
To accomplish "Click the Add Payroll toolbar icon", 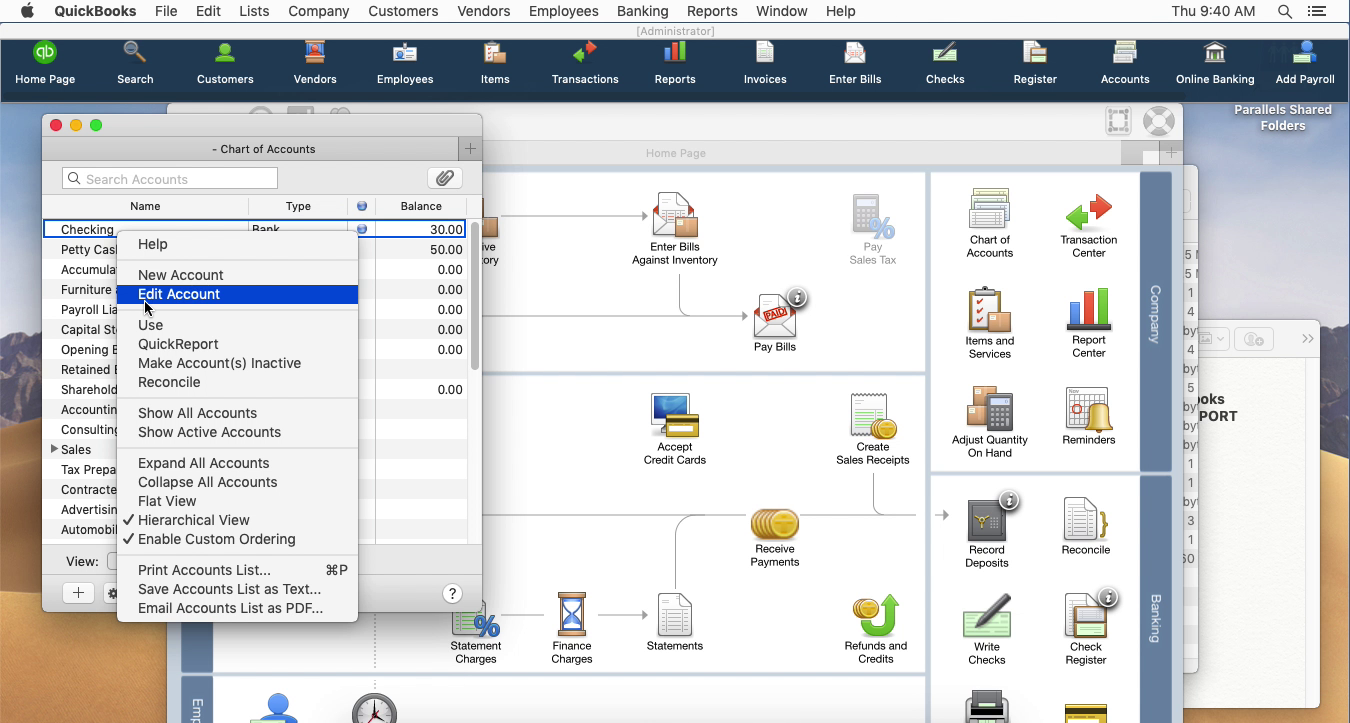I will point(1305,63).
